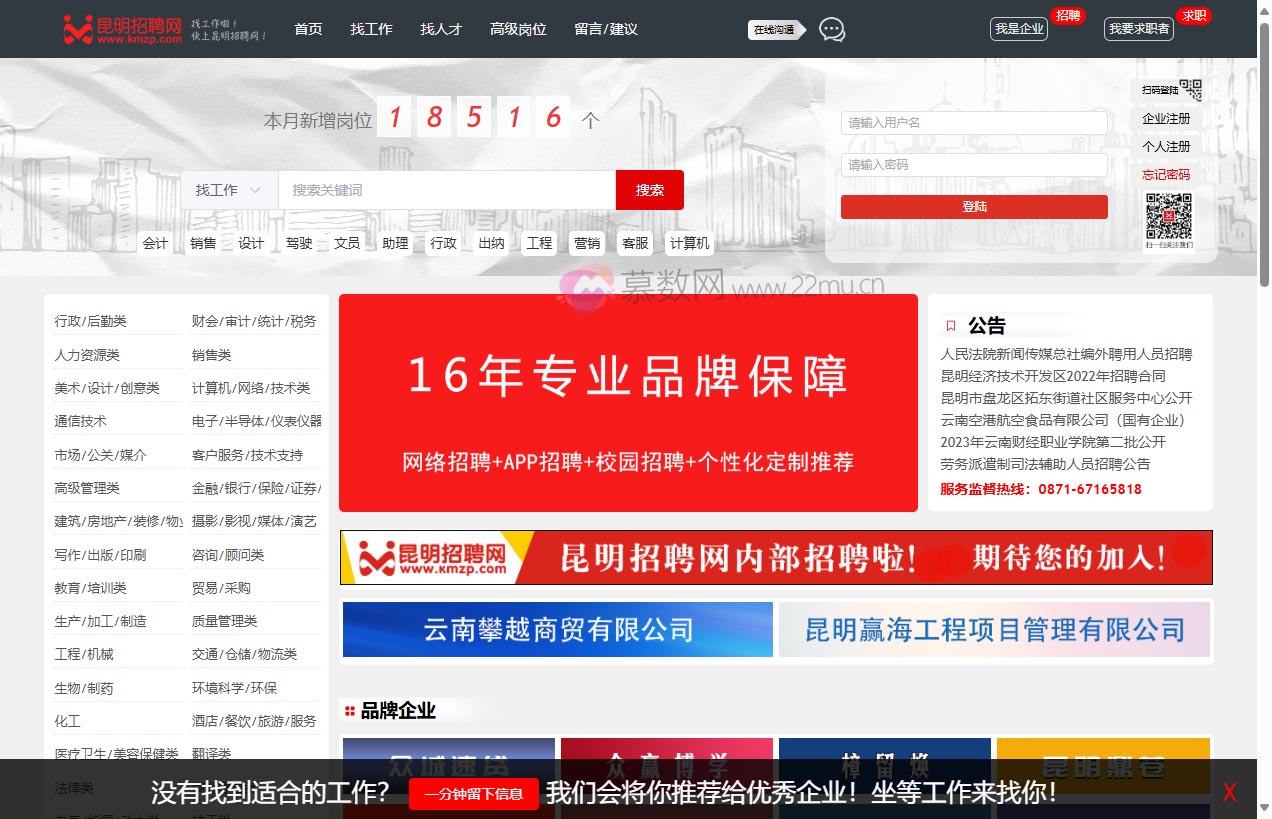1272x819 pixels.
Task: Select 首页 in the top navigation
Action: (308, 29)
